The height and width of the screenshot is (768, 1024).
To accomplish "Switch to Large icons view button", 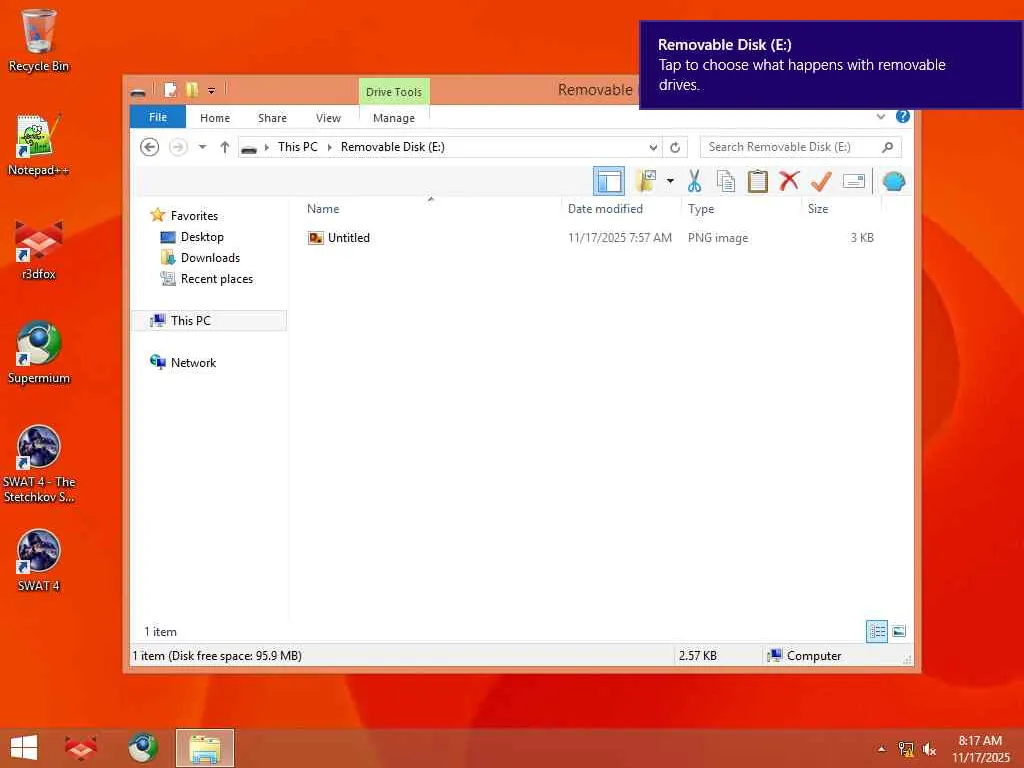I will pyautogui.click(x=899, y=631).
